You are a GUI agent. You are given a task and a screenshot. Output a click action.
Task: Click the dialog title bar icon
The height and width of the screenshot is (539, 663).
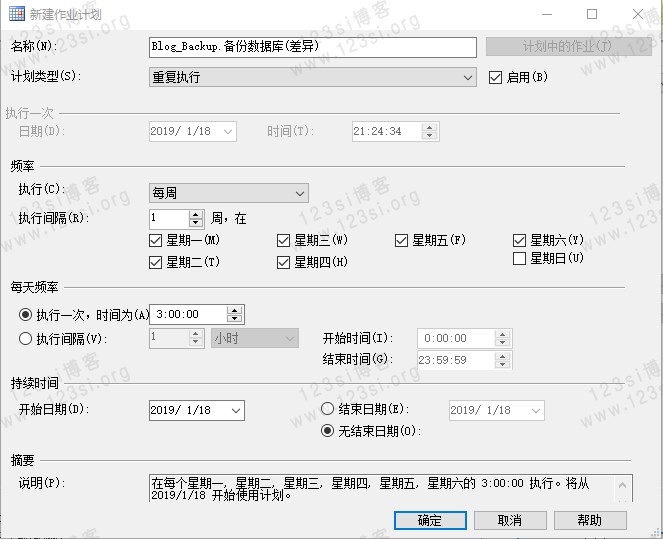[x=14, y=14]
